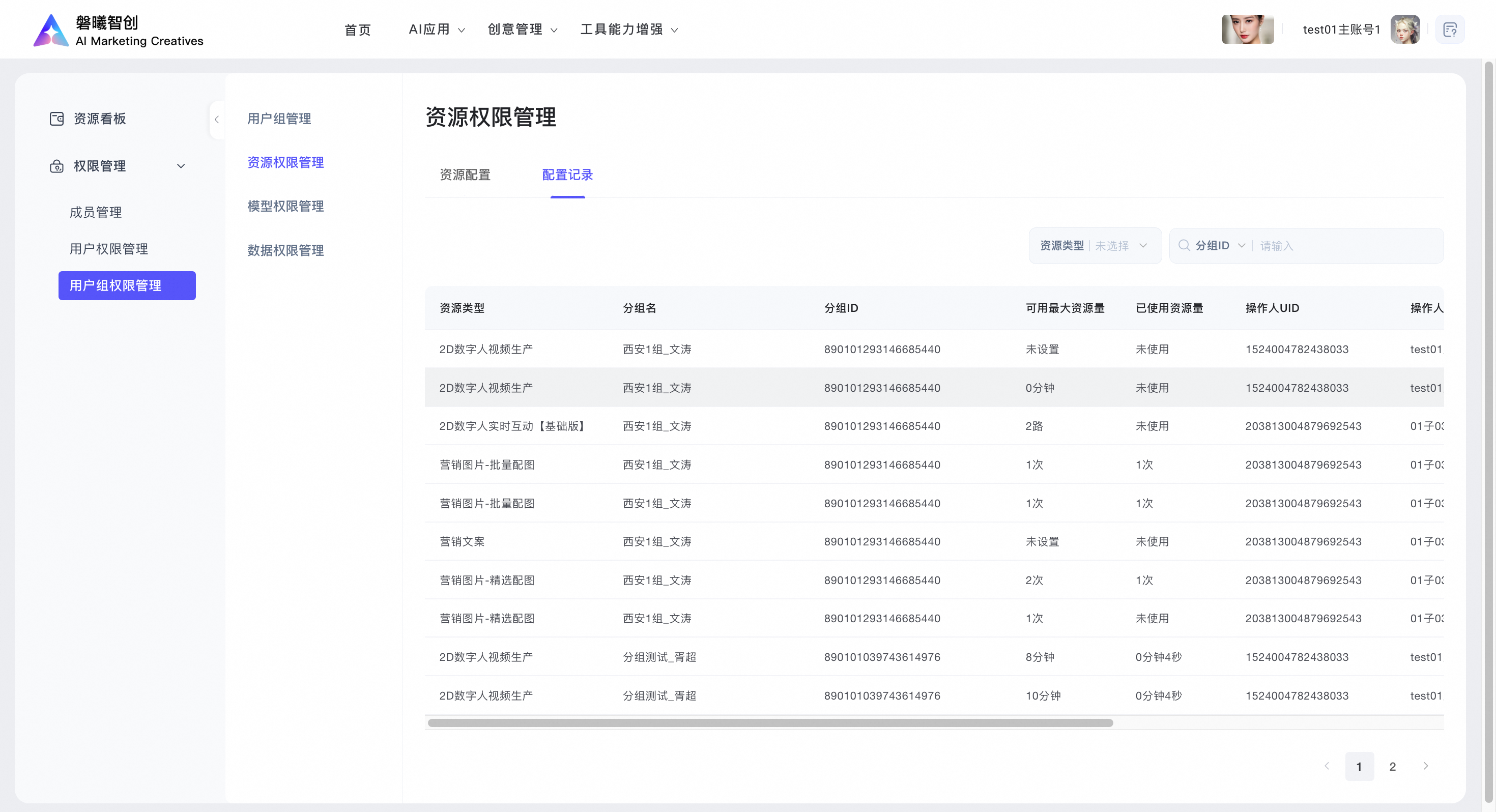The width and height of the screenshot is (1496, 812).
Task: Click the search magnifier icon
Action: pyautogui.click(x=1184, y=245)
